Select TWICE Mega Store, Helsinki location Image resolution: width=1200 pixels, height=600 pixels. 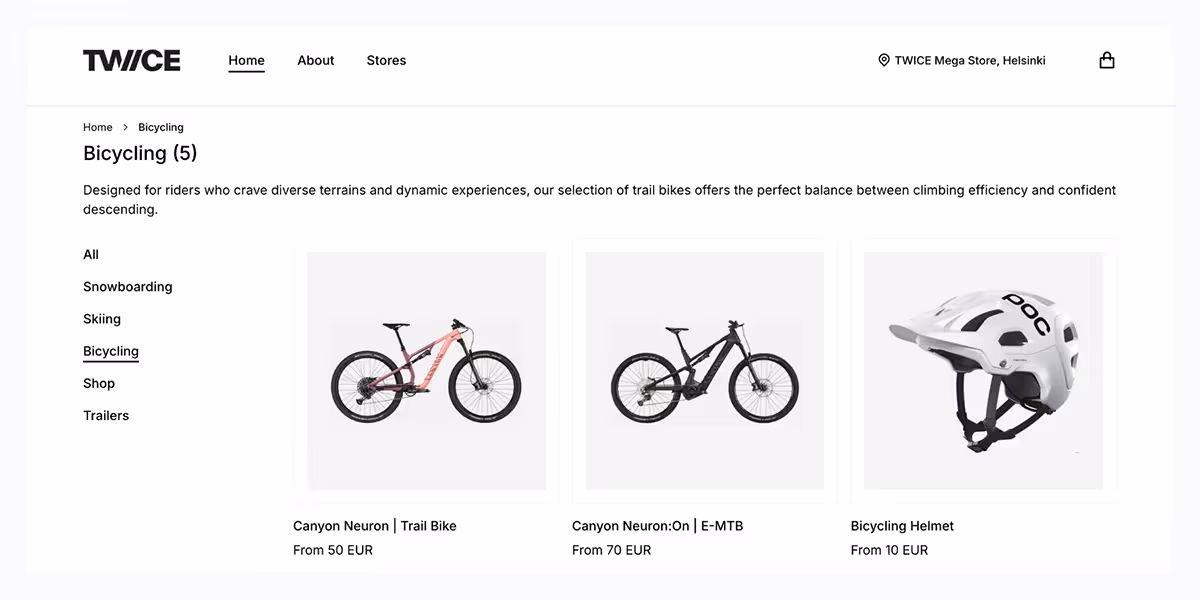969,61
